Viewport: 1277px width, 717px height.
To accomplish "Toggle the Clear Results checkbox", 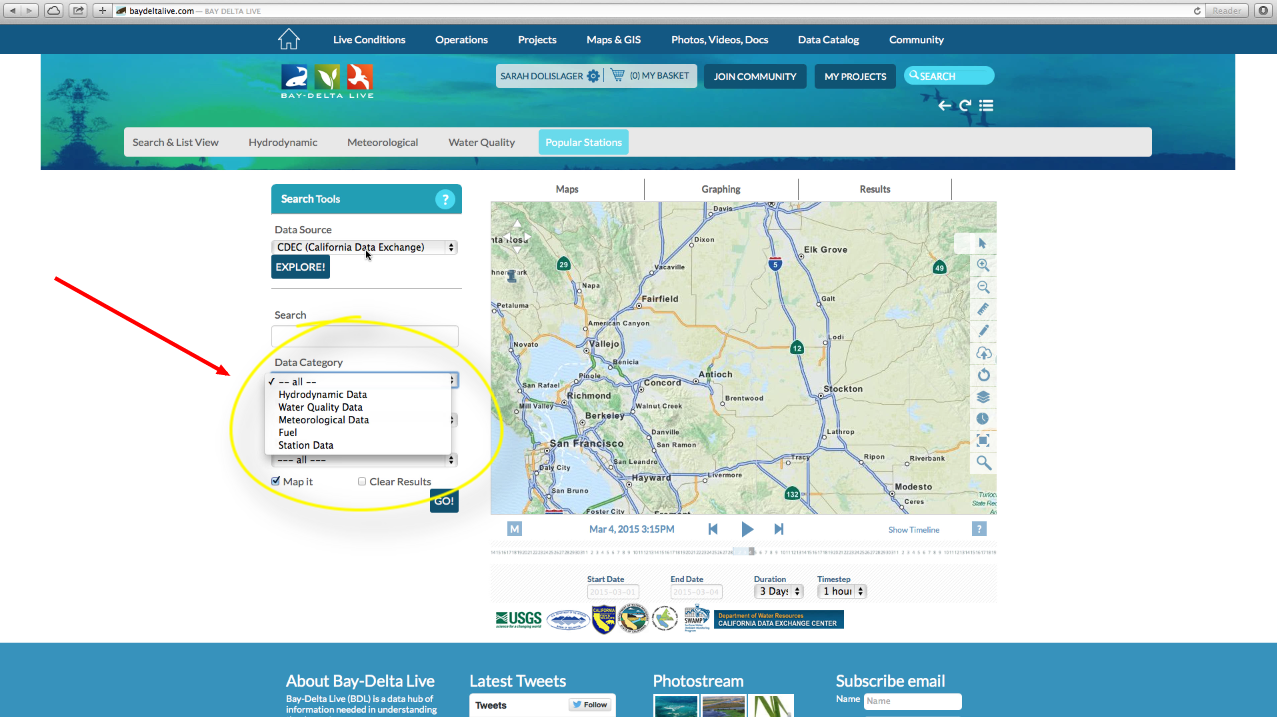I will click(x=362, y=481).
